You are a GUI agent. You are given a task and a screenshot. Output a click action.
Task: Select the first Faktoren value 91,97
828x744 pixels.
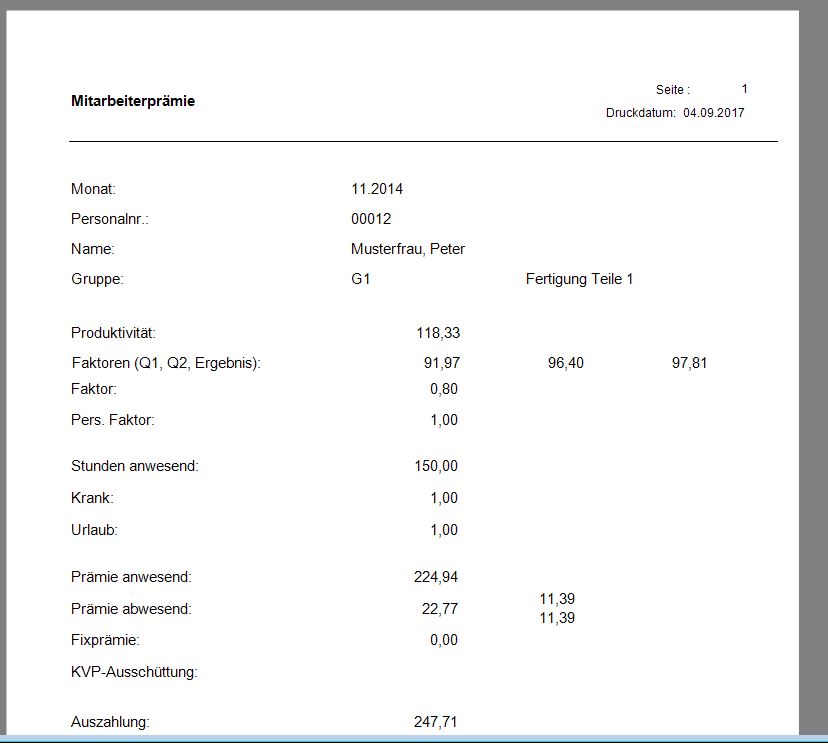(x=440, y=363)
